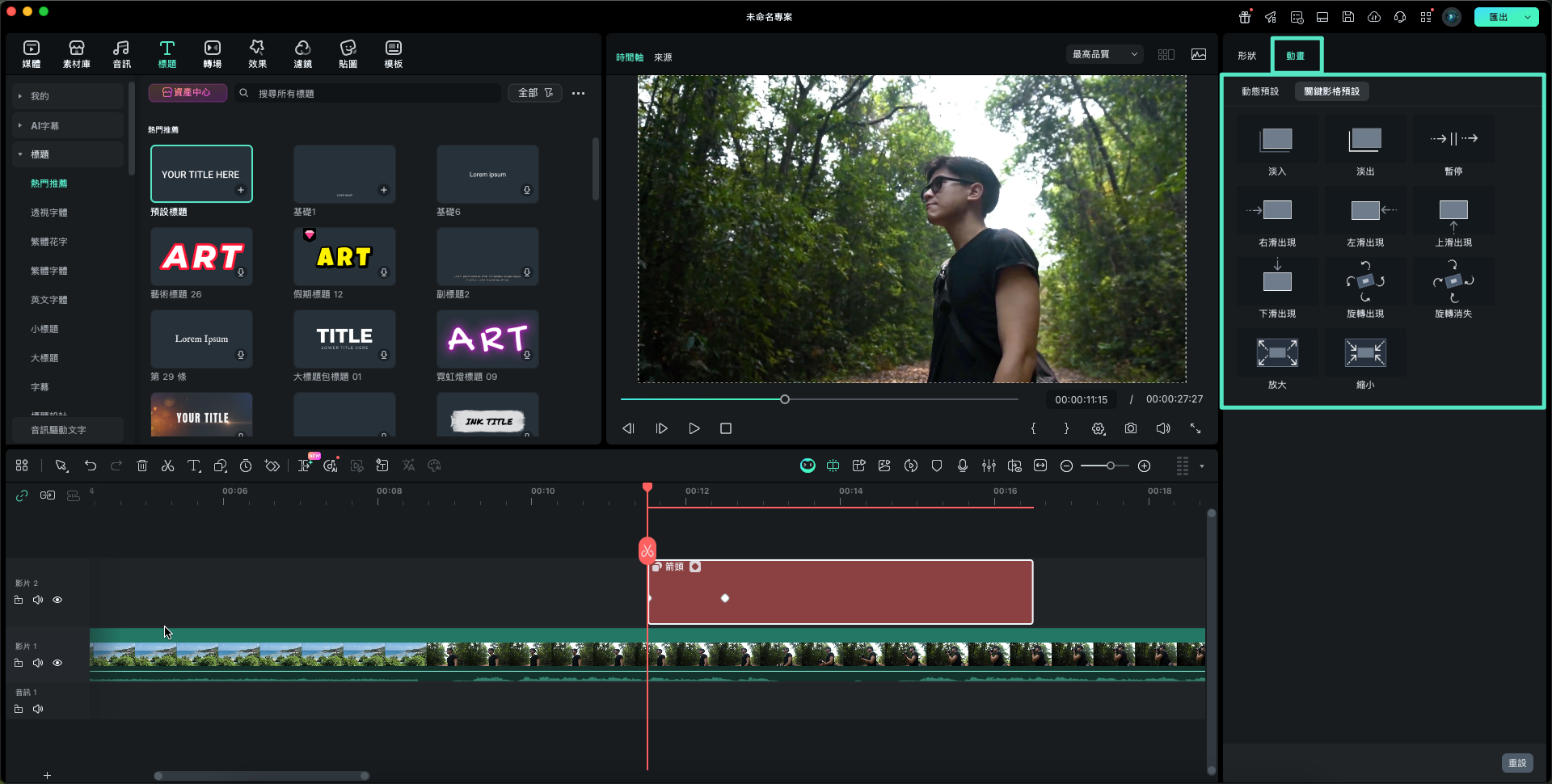Click the voiceover microphone icon
This screenshot has width=1552, height=784.
coord(962,466)
